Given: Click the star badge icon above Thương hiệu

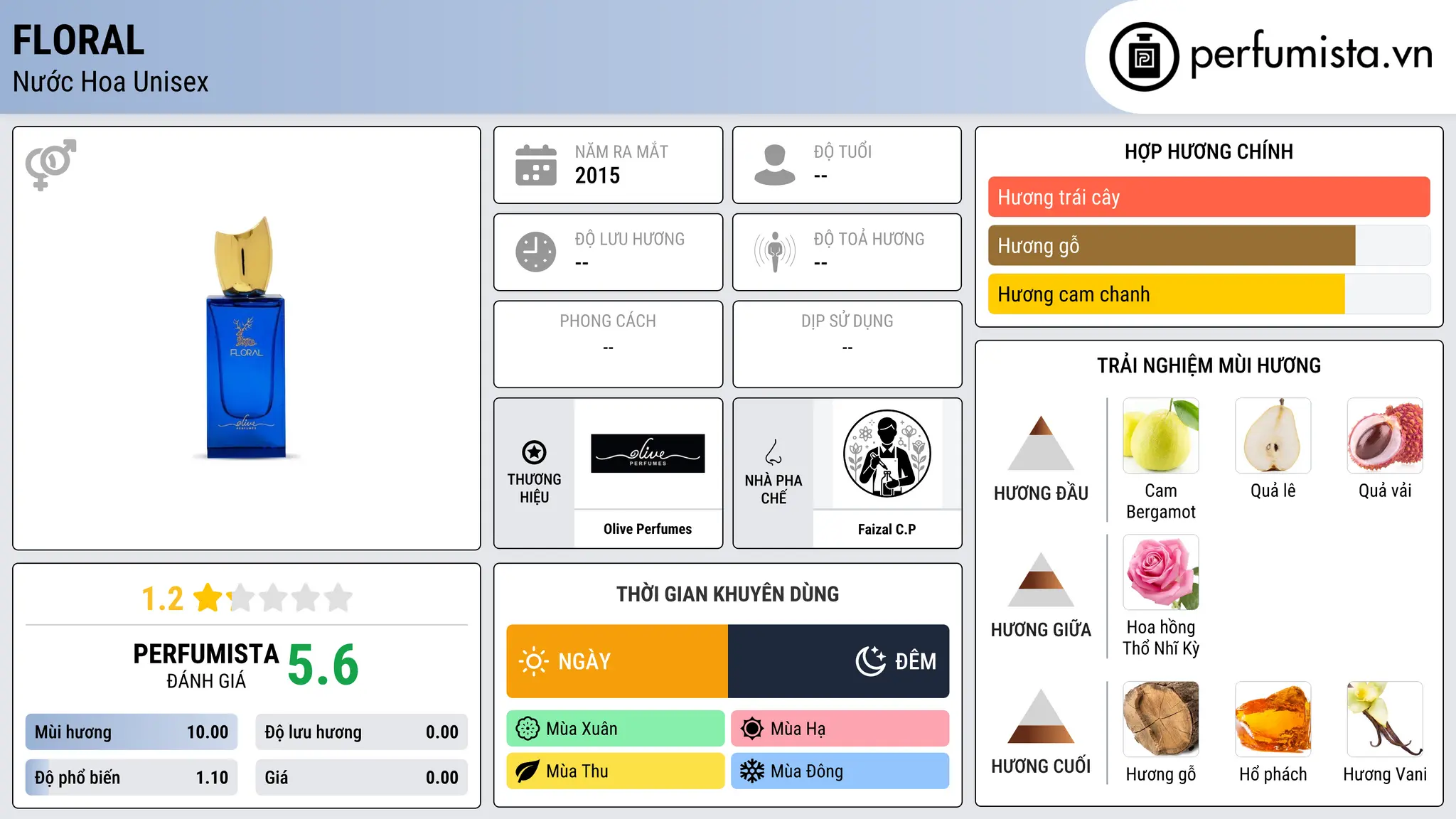Looking at the screenshot, I should click(x=534, y=452).
